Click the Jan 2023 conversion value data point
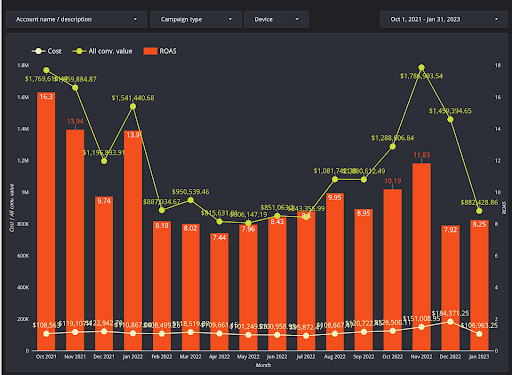This screenshot has height=375, width=512. (479, 211)
